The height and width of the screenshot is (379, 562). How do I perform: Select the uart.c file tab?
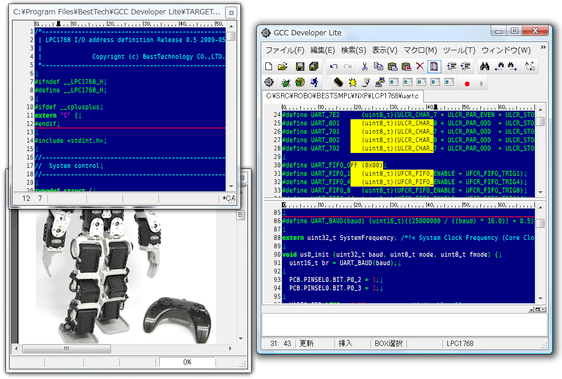click(343, 96)
